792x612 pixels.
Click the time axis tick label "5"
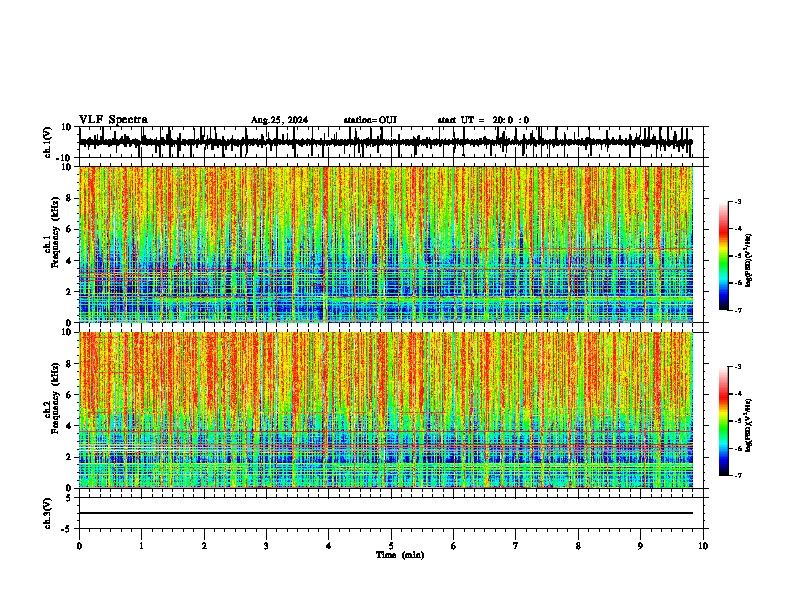click(x=391, y=546)
